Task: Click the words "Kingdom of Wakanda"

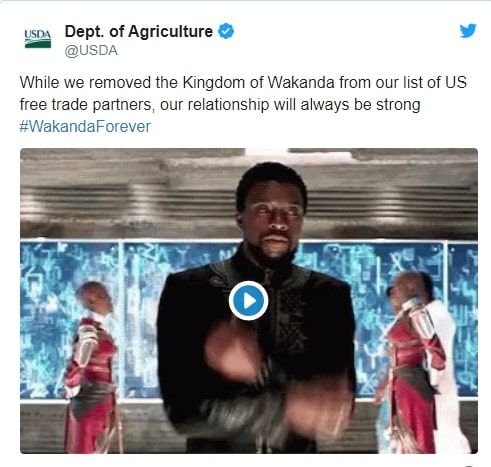Action: coord(258,83)
